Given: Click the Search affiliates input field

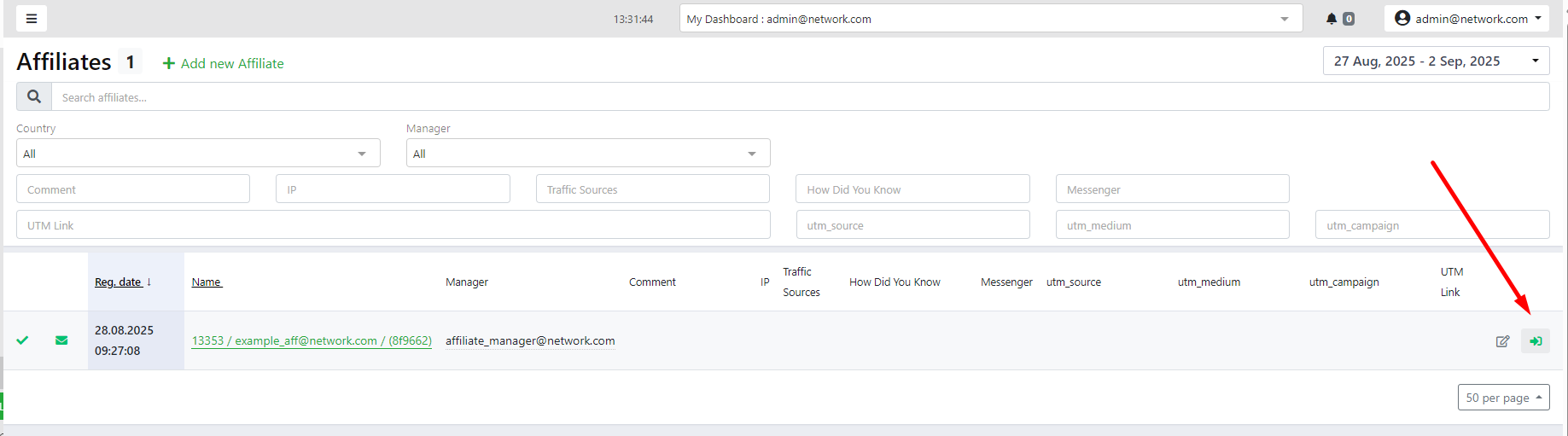Looking at the screenshot, I should 800,97.
